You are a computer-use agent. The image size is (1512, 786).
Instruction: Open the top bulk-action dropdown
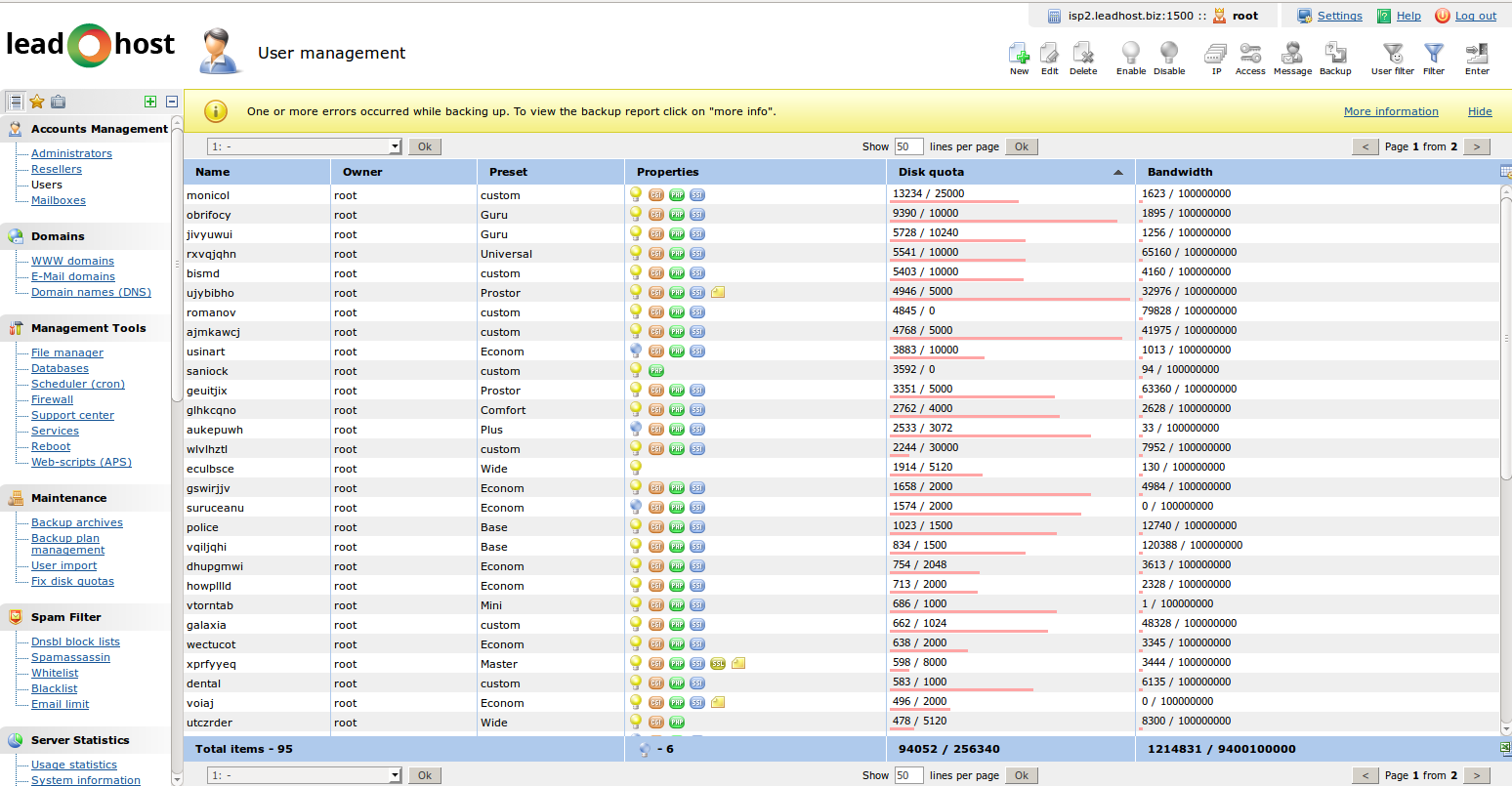click(305, 146)
